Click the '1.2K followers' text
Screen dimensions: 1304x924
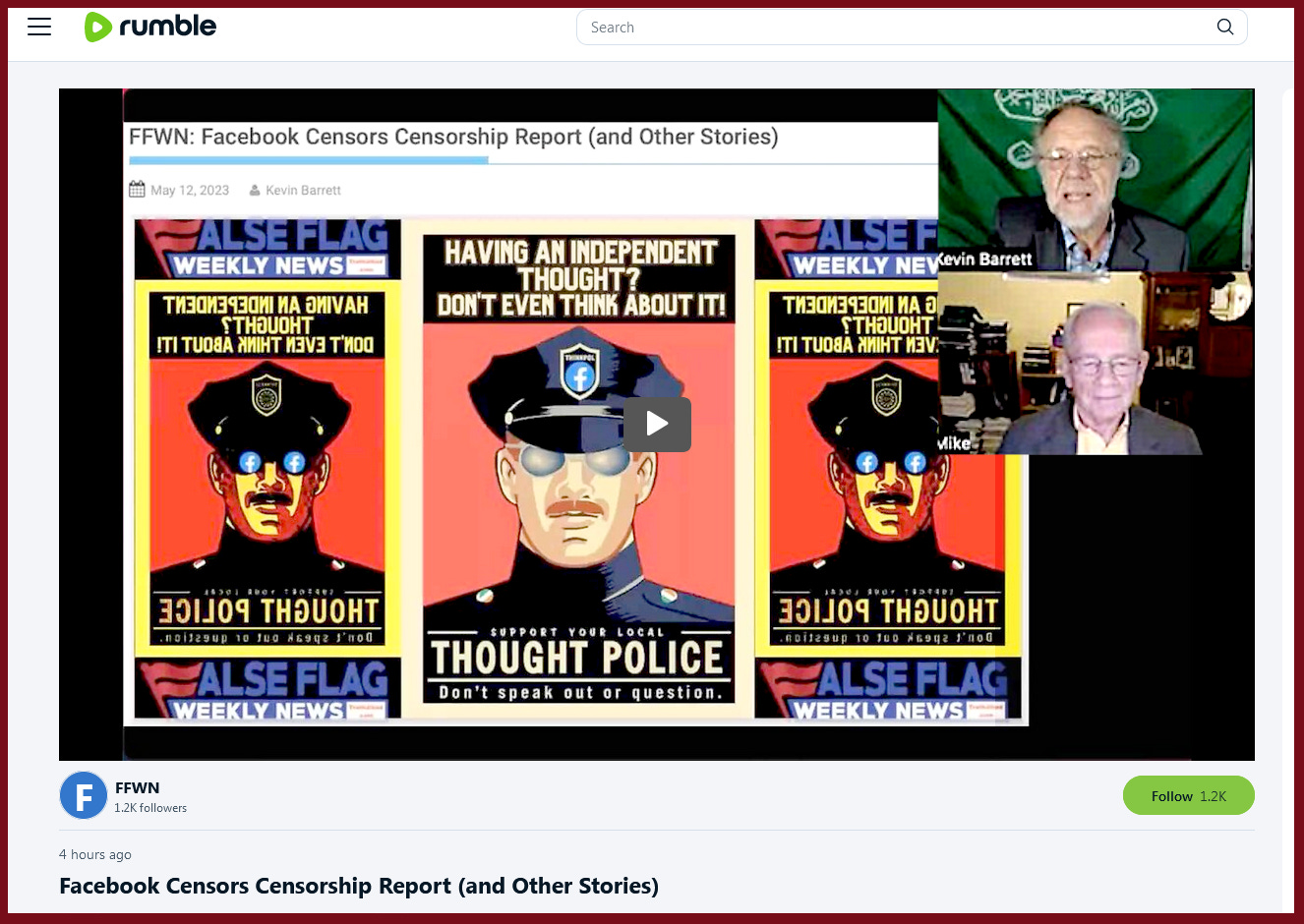pyautogui.click(x=150, y=808)
